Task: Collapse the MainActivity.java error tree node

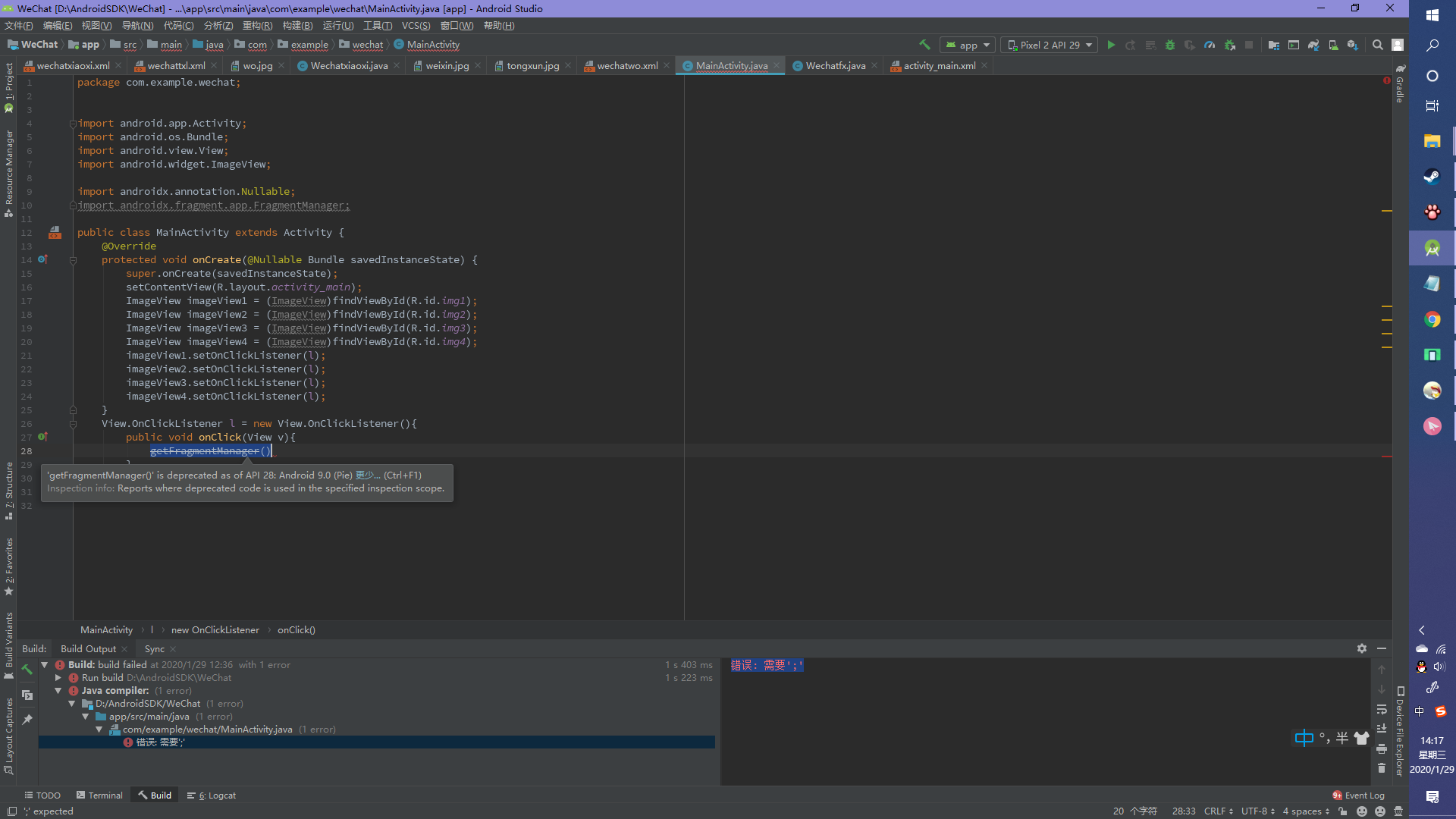Action: [99, 729]
